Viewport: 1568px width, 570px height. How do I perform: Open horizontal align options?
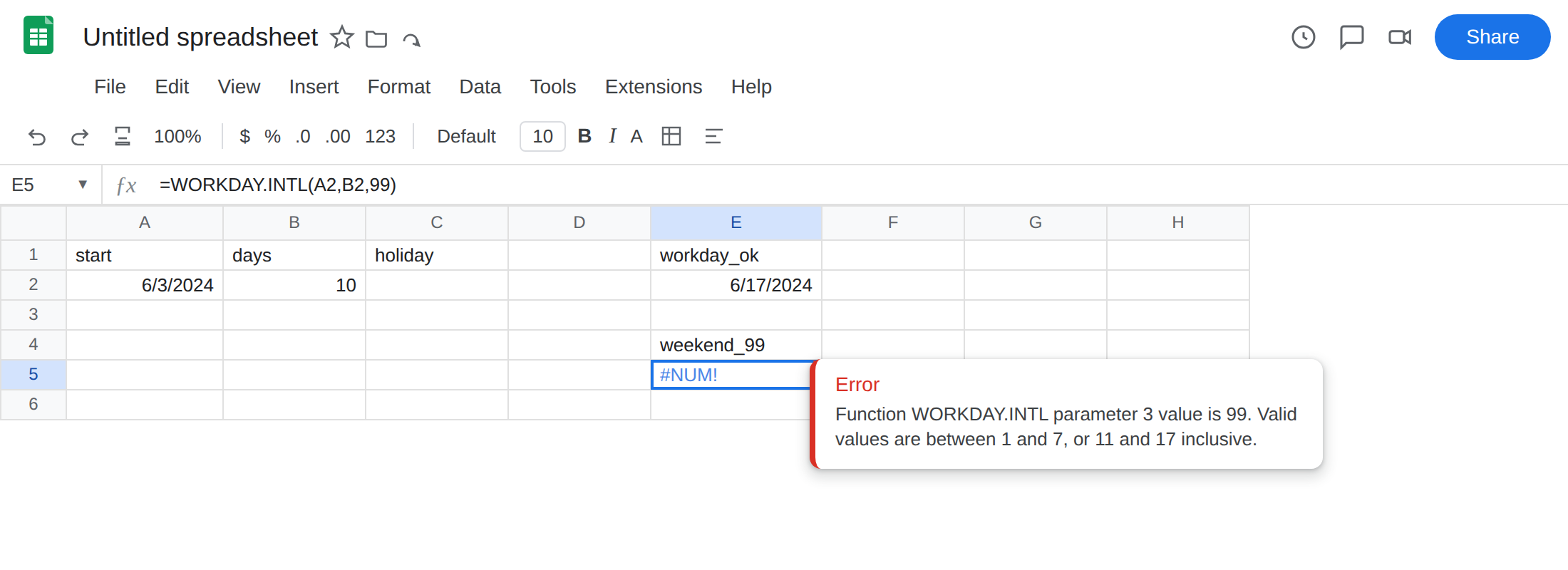coord(713,136)
